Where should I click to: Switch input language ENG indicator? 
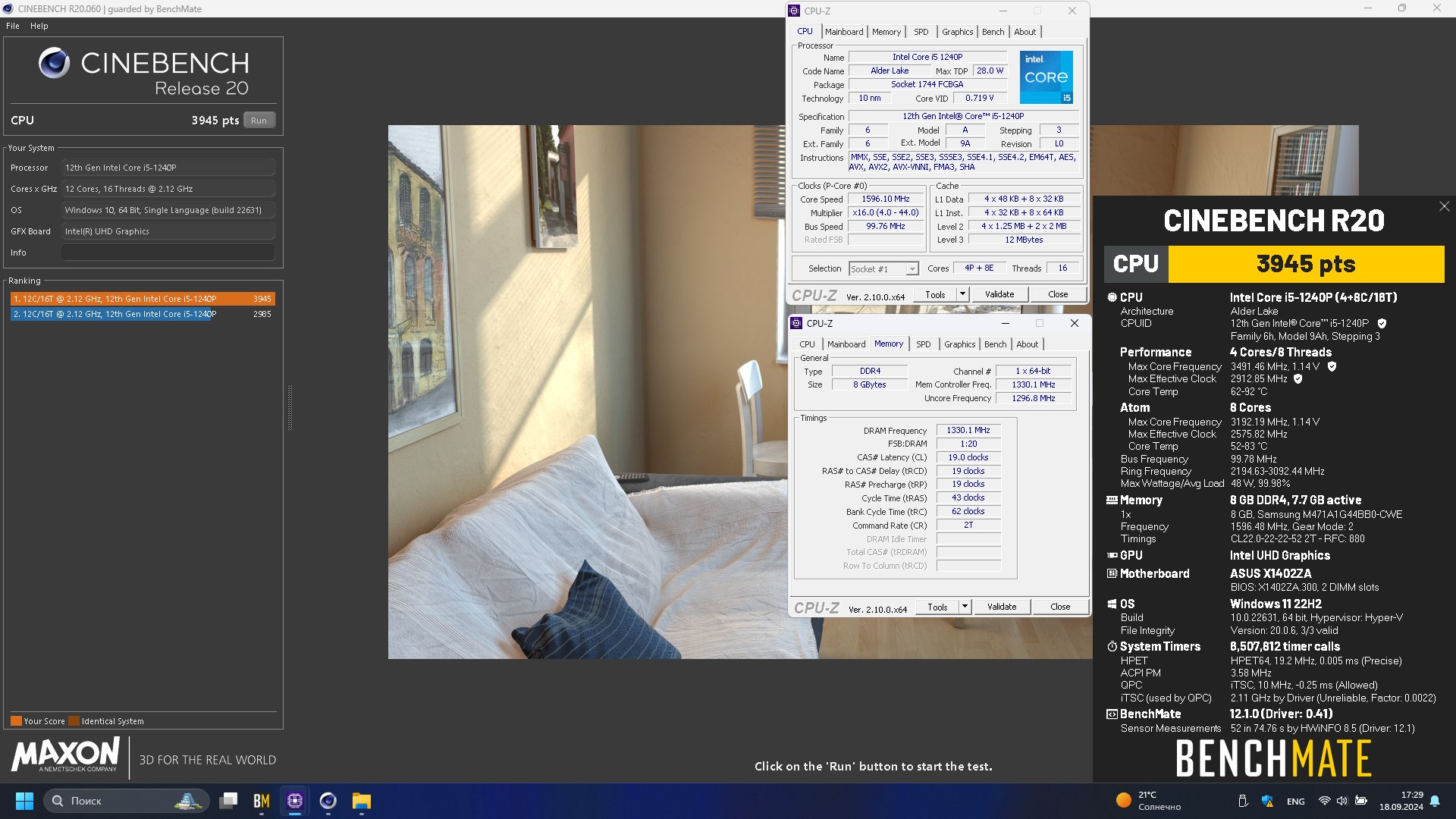(1296, 802)
